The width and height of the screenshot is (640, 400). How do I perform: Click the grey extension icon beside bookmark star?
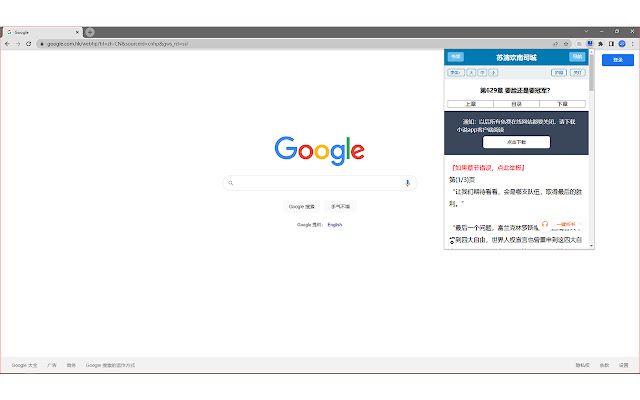pyautogui.click(x=579, y=44)
